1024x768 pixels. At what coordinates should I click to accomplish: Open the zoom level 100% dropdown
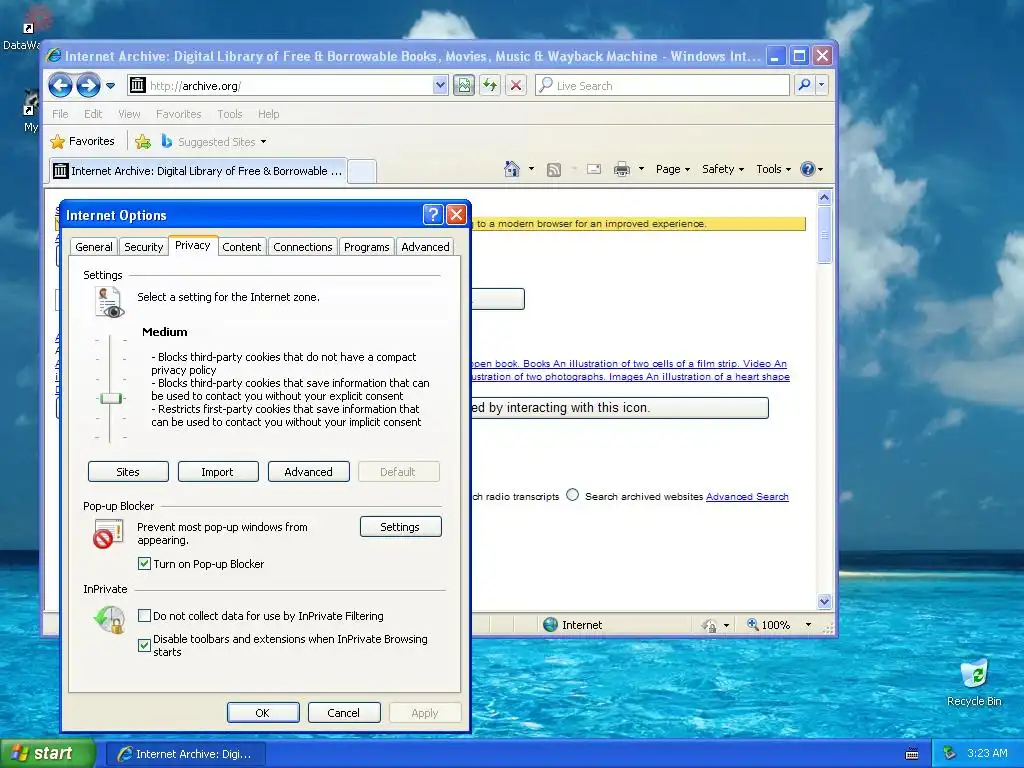click(808, 624)
